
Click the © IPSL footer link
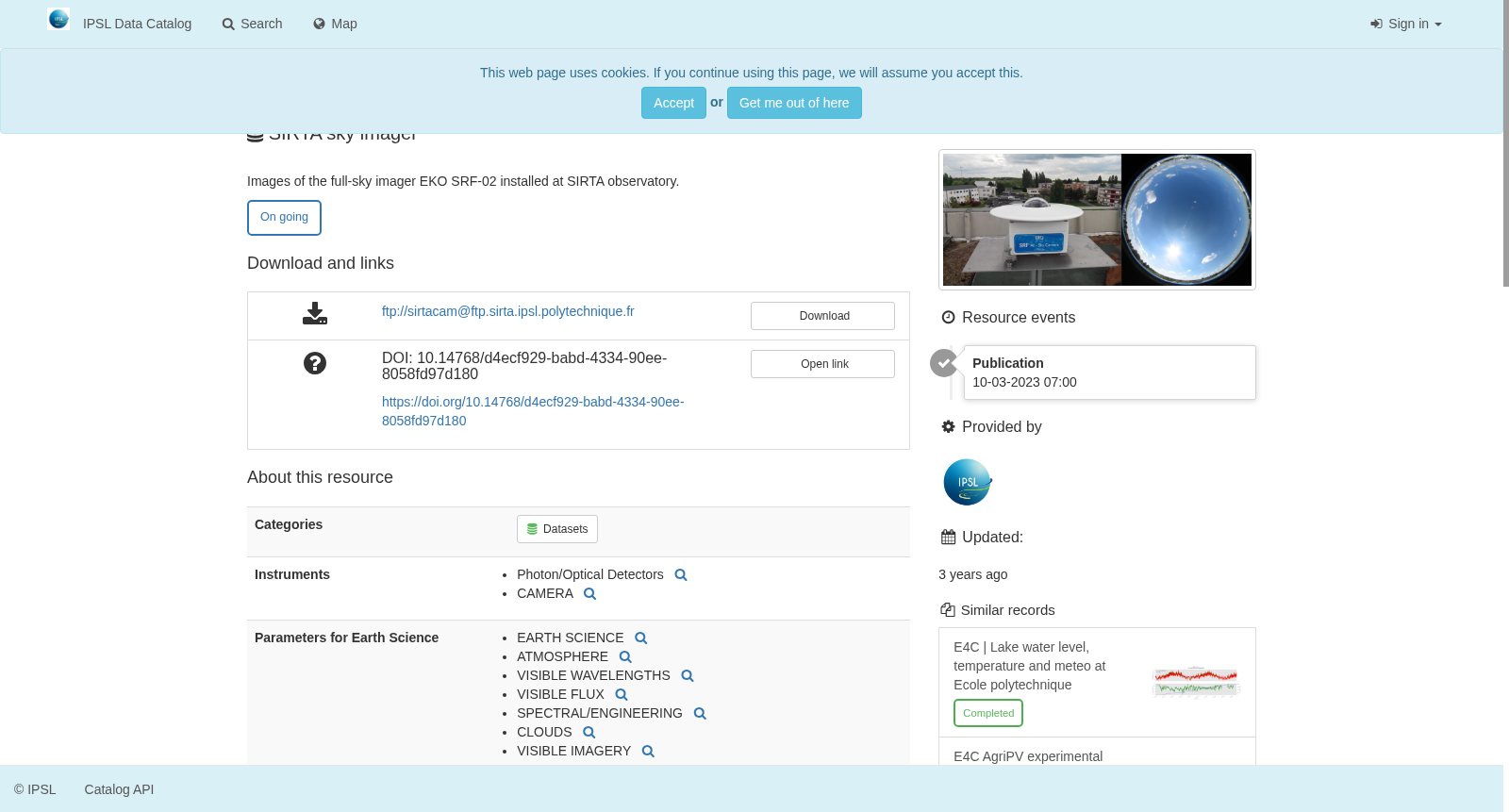[35, 789]
